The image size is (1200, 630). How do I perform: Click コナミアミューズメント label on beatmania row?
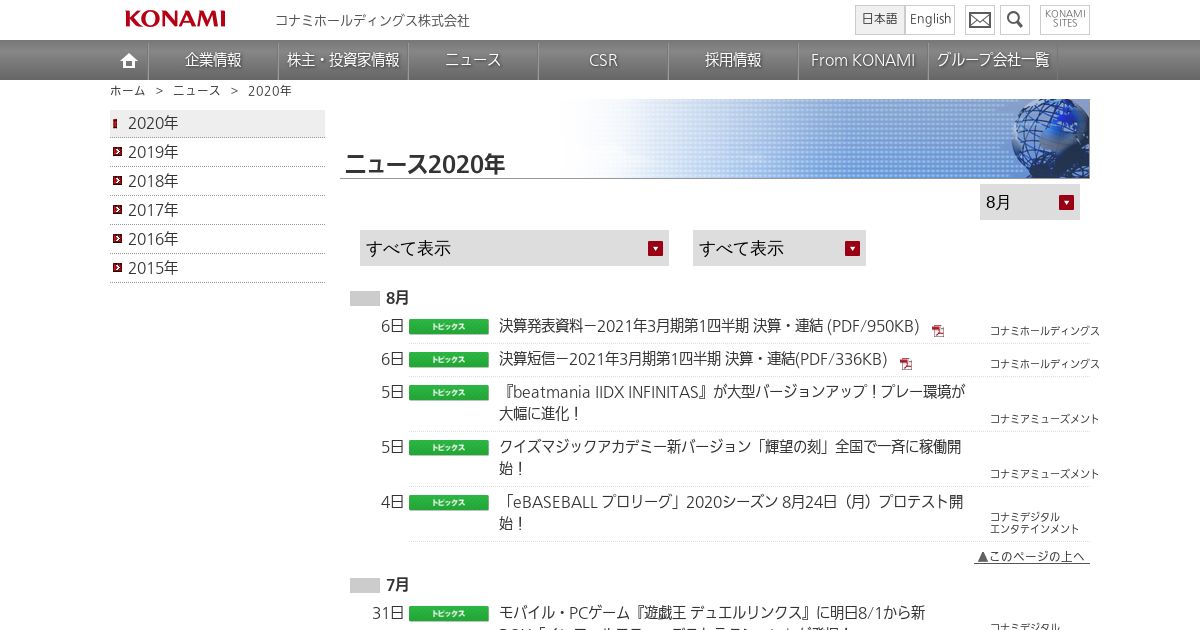(x=1045, y=419)
